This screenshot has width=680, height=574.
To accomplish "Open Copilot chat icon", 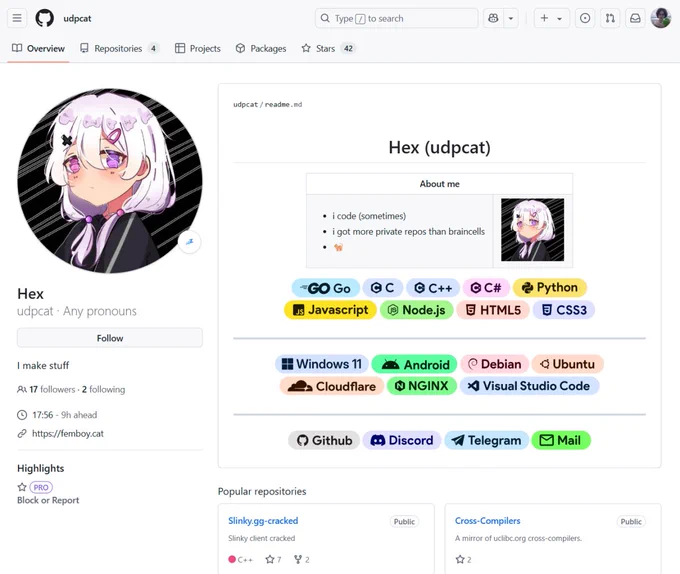I will 494,18.
